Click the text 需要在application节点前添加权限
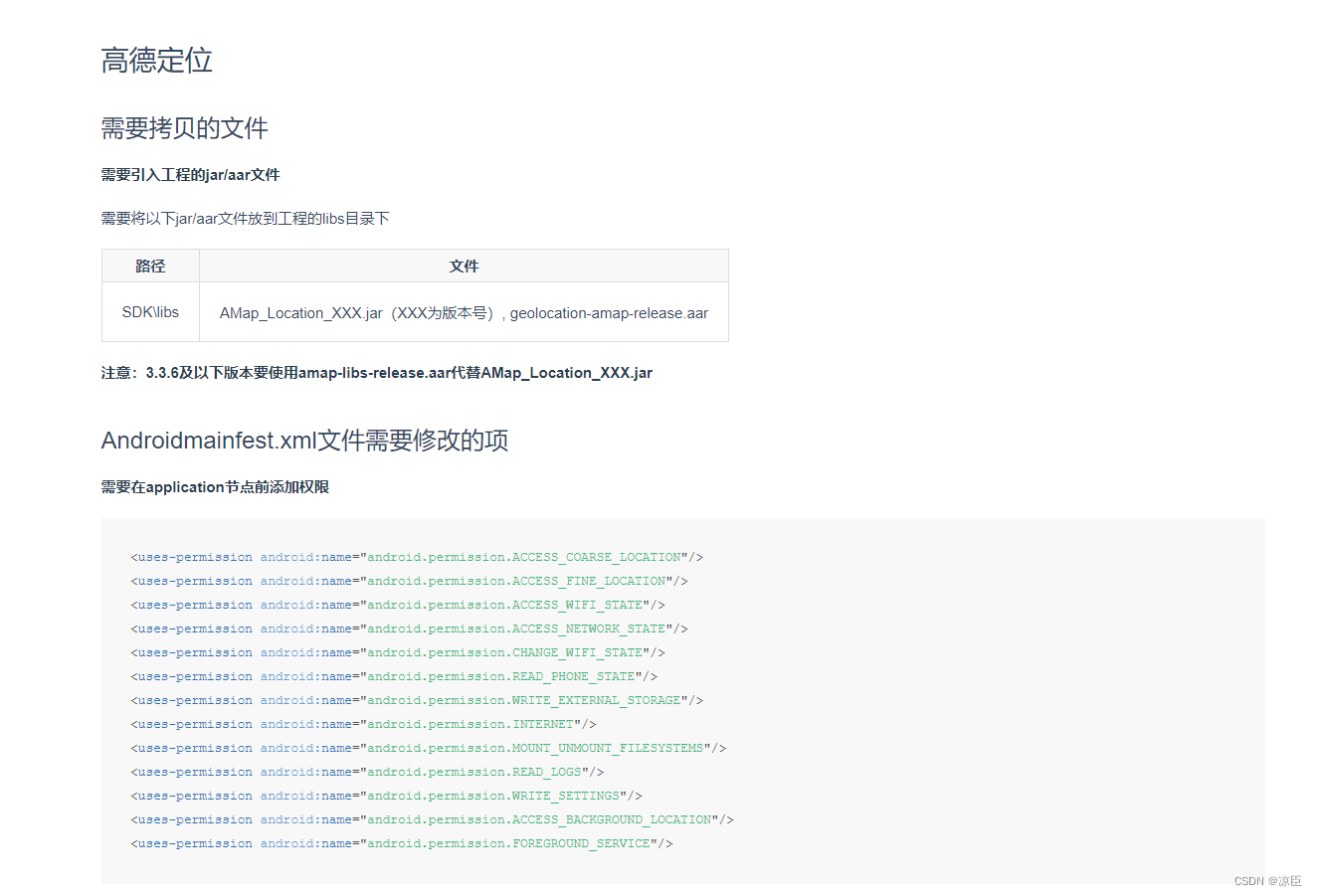Screen dimensions: 1317x896 (215, 487)
